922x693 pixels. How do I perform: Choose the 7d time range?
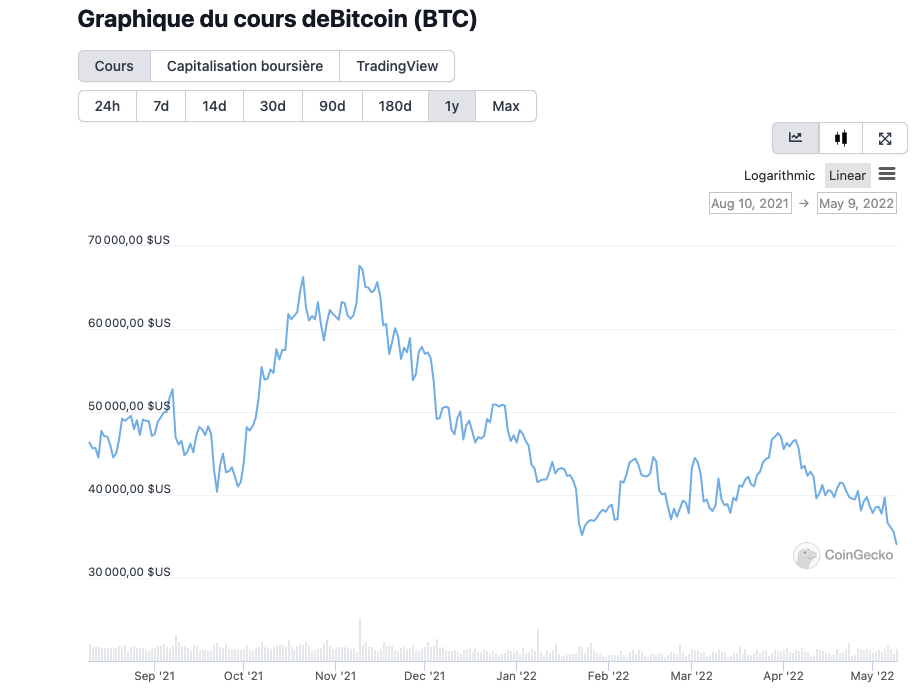click(x=161, y=106)
